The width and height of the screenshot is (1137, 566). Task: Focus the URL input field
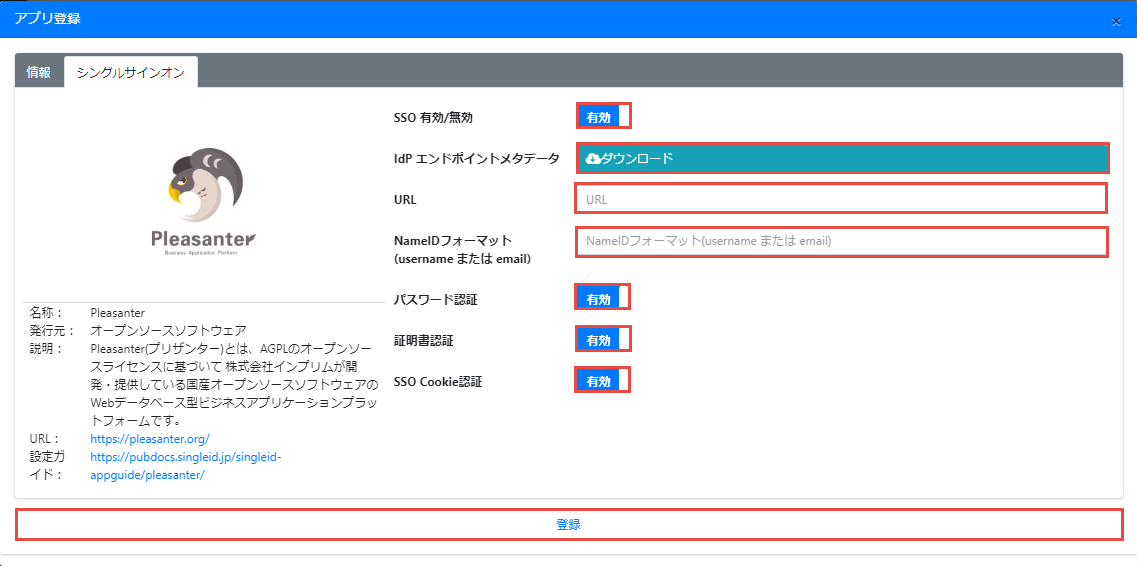pos(841,199)
